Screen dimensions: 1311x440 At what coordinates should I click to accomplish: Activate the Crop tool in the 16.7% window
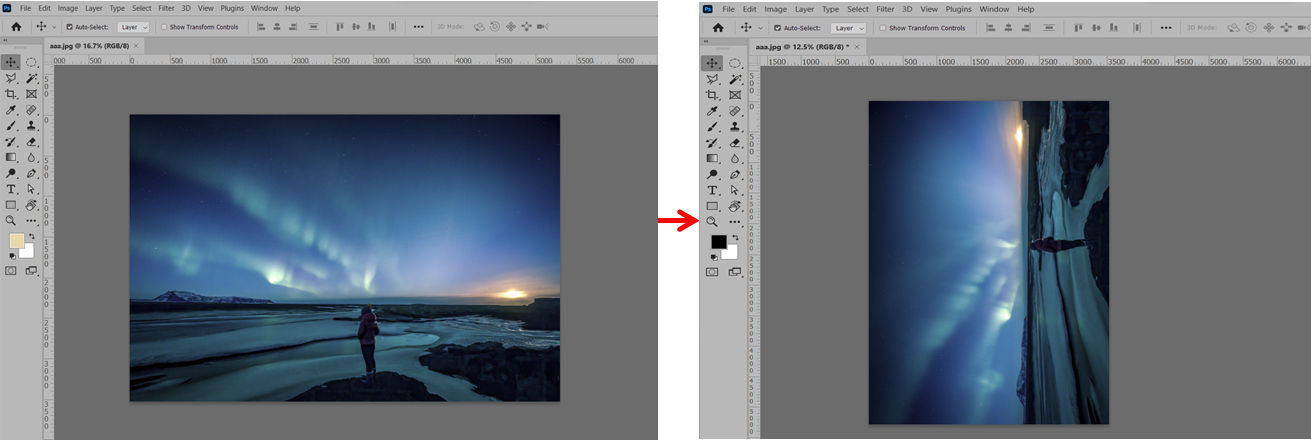point(11,94)
